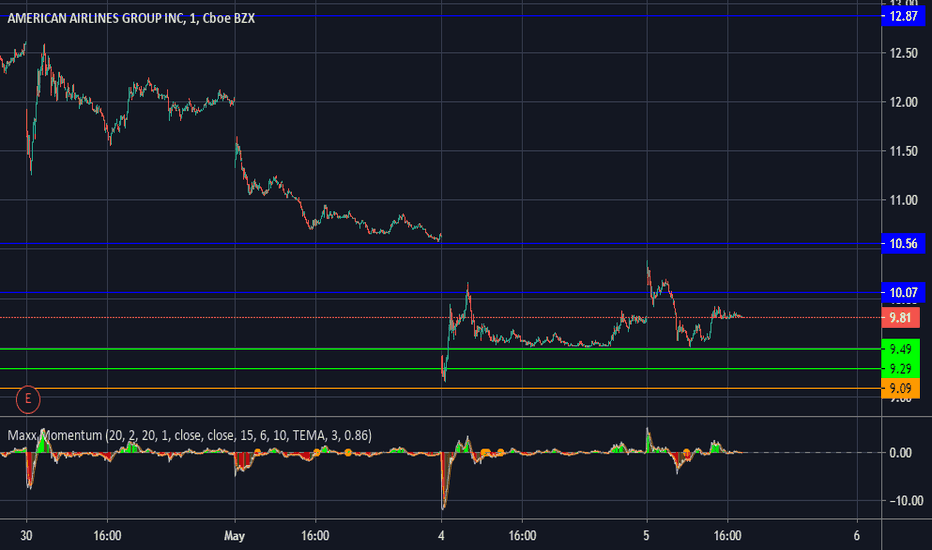Click the 12.50 price axis value
932x550 pixels.
pyautogui.click(x=903, y=54)
